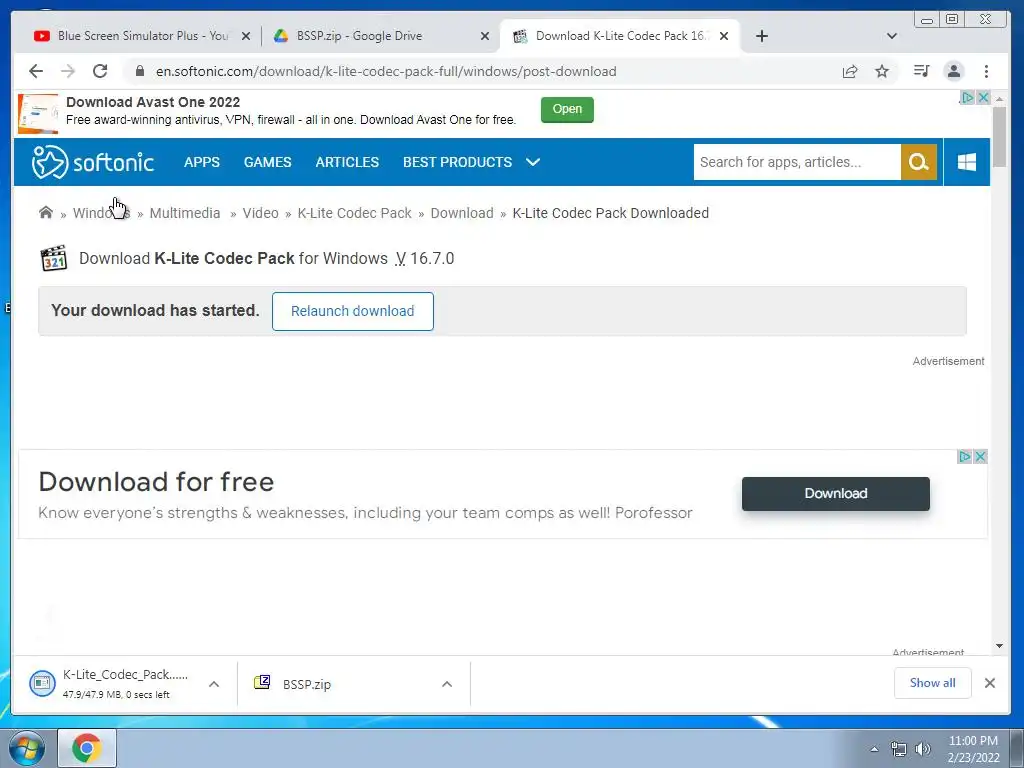Click the Relaunch download button

pos(353,312)
